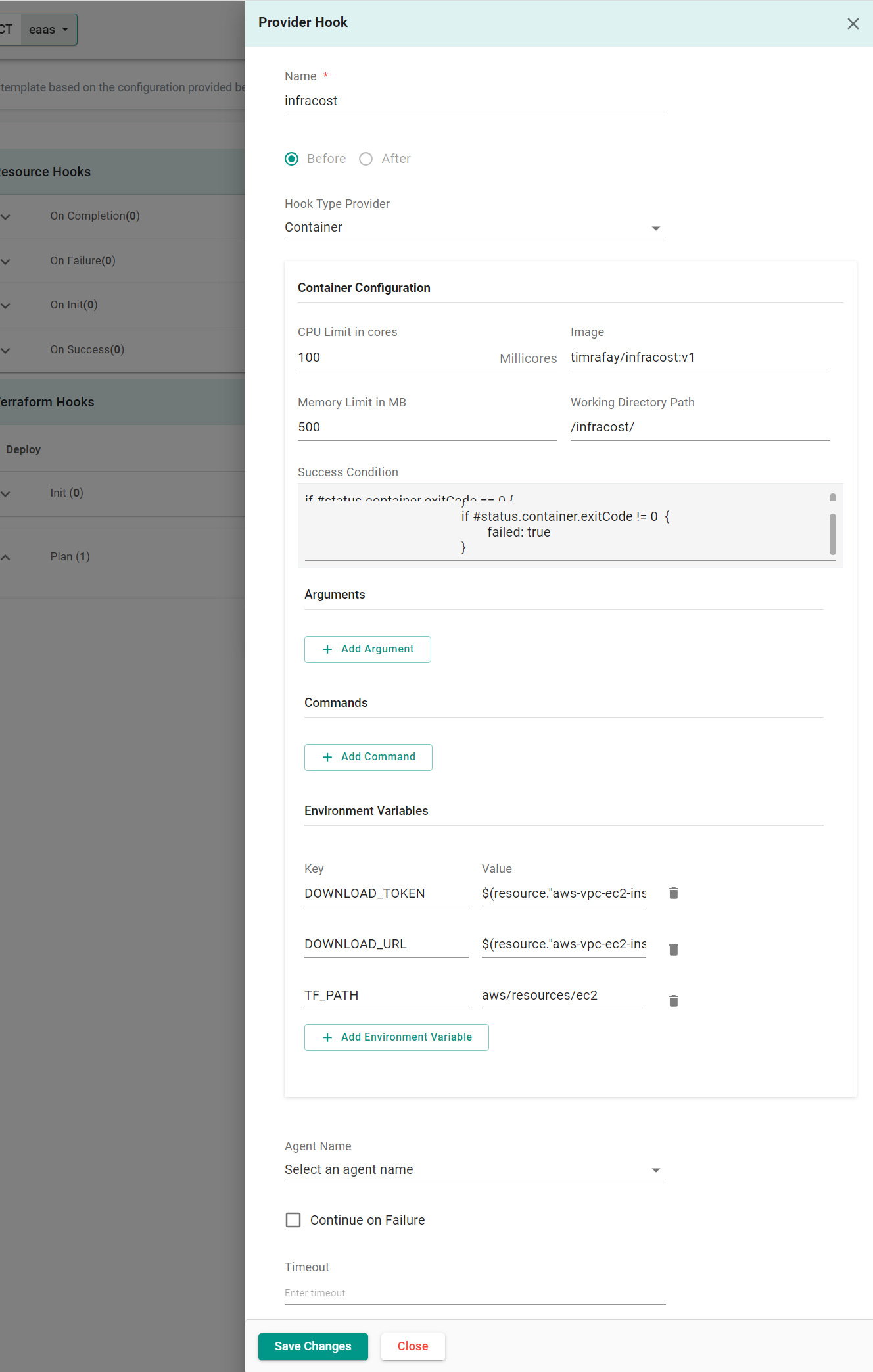Click the Terraform Hooks section header
The width and height of the screenshot is (873, 1372).
(x=122, y=402)
